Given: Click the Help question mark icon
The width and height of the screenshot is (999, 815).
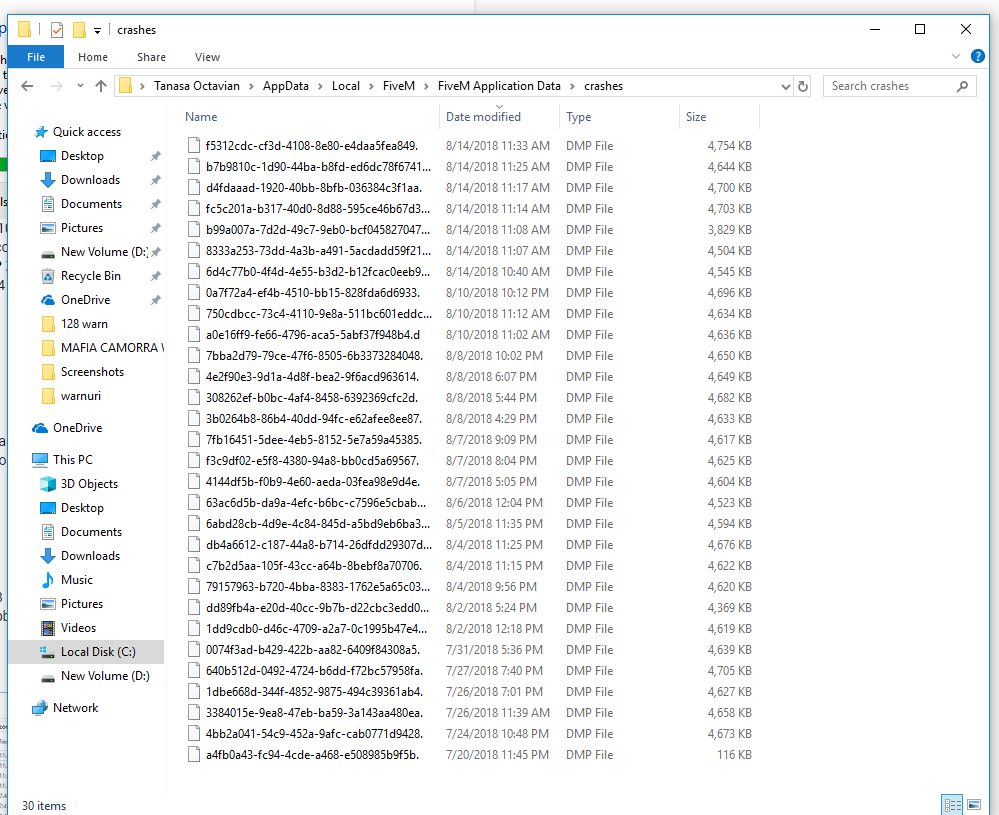Looking at the screenshot, I should click(977, 56).
